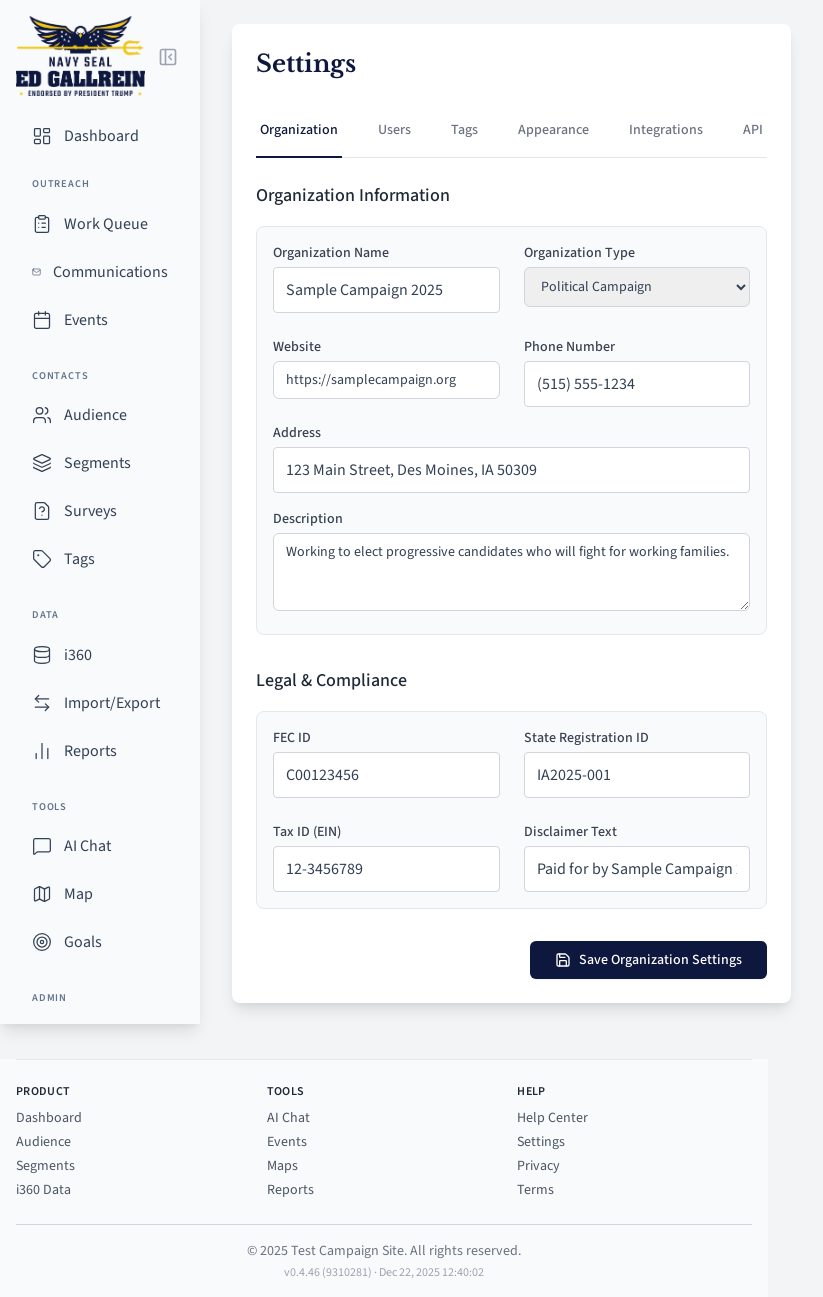Select the Audience people icon
This screenshot has height=1297, width=823.
42,415
